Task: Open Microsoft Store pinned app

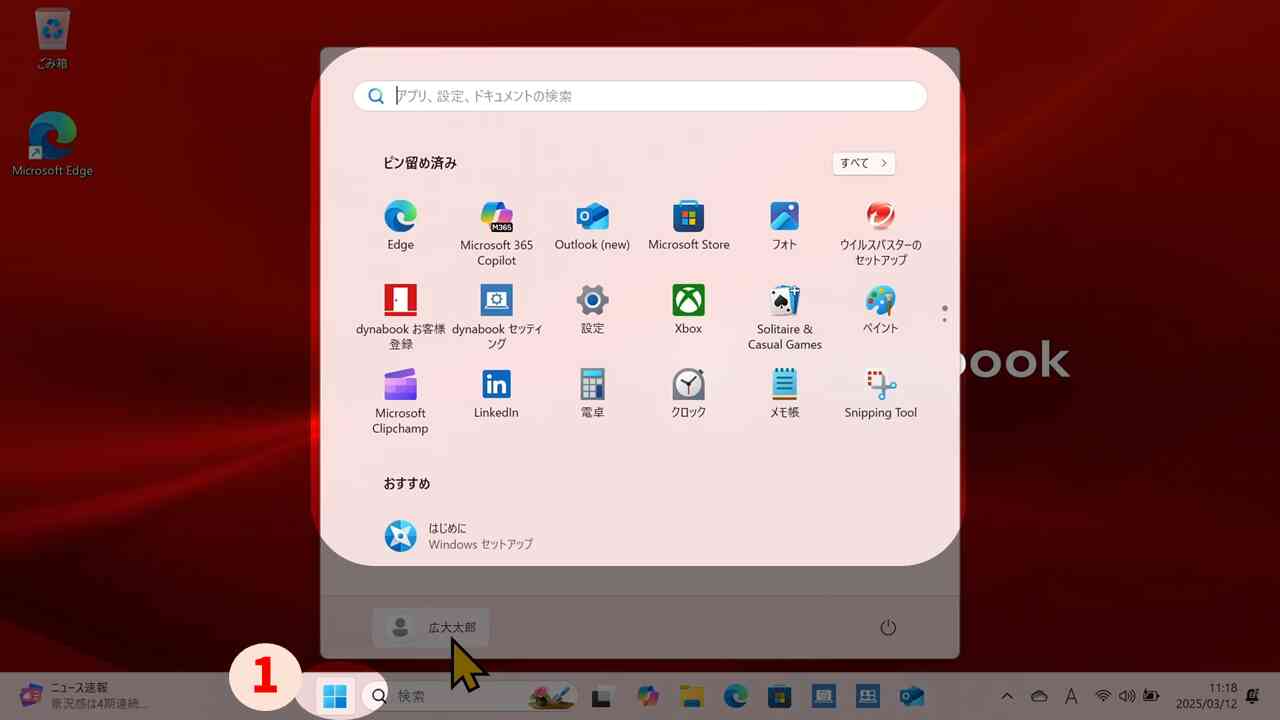Action: click(688, 226)
